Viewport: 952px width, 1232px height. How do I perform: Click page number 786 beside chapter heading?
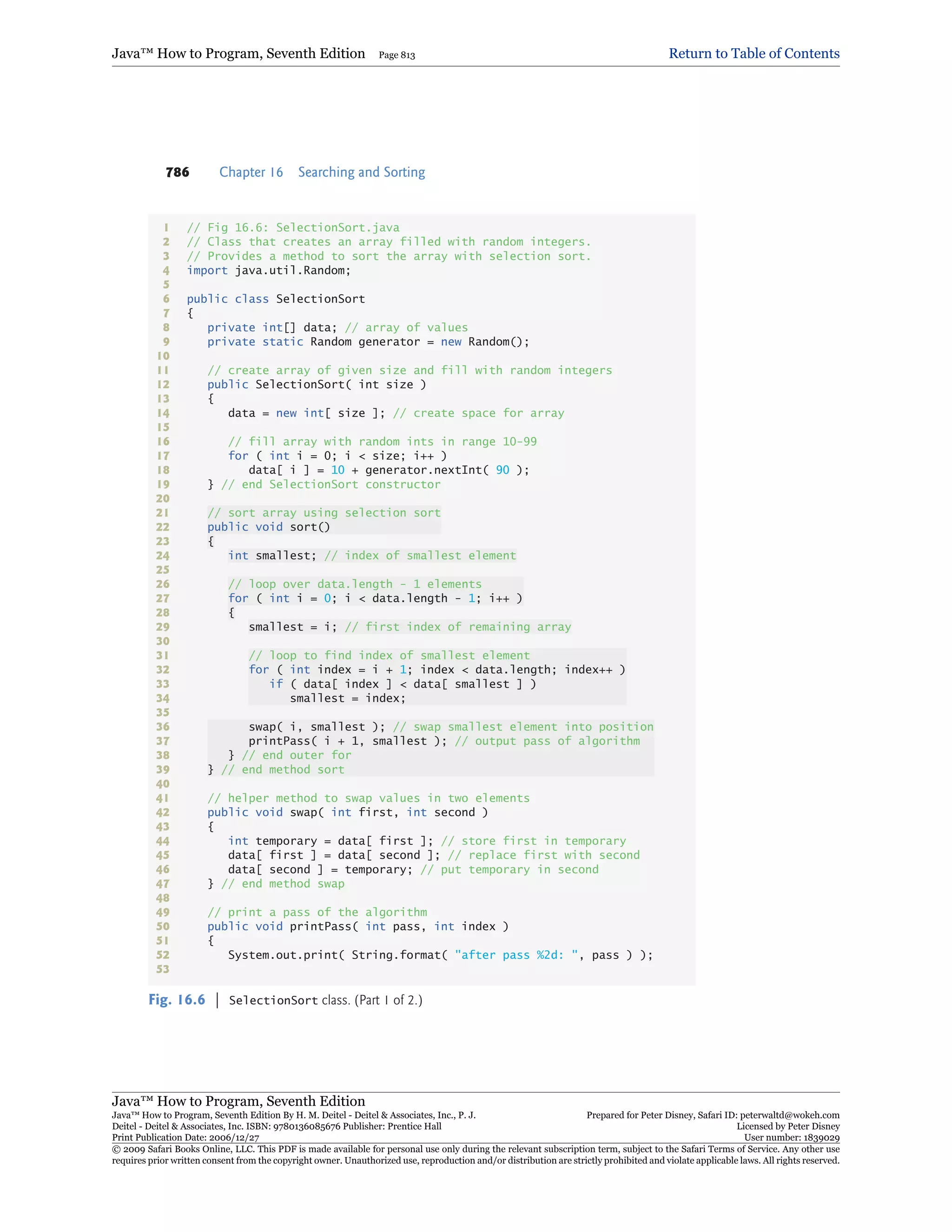[177, 172]
